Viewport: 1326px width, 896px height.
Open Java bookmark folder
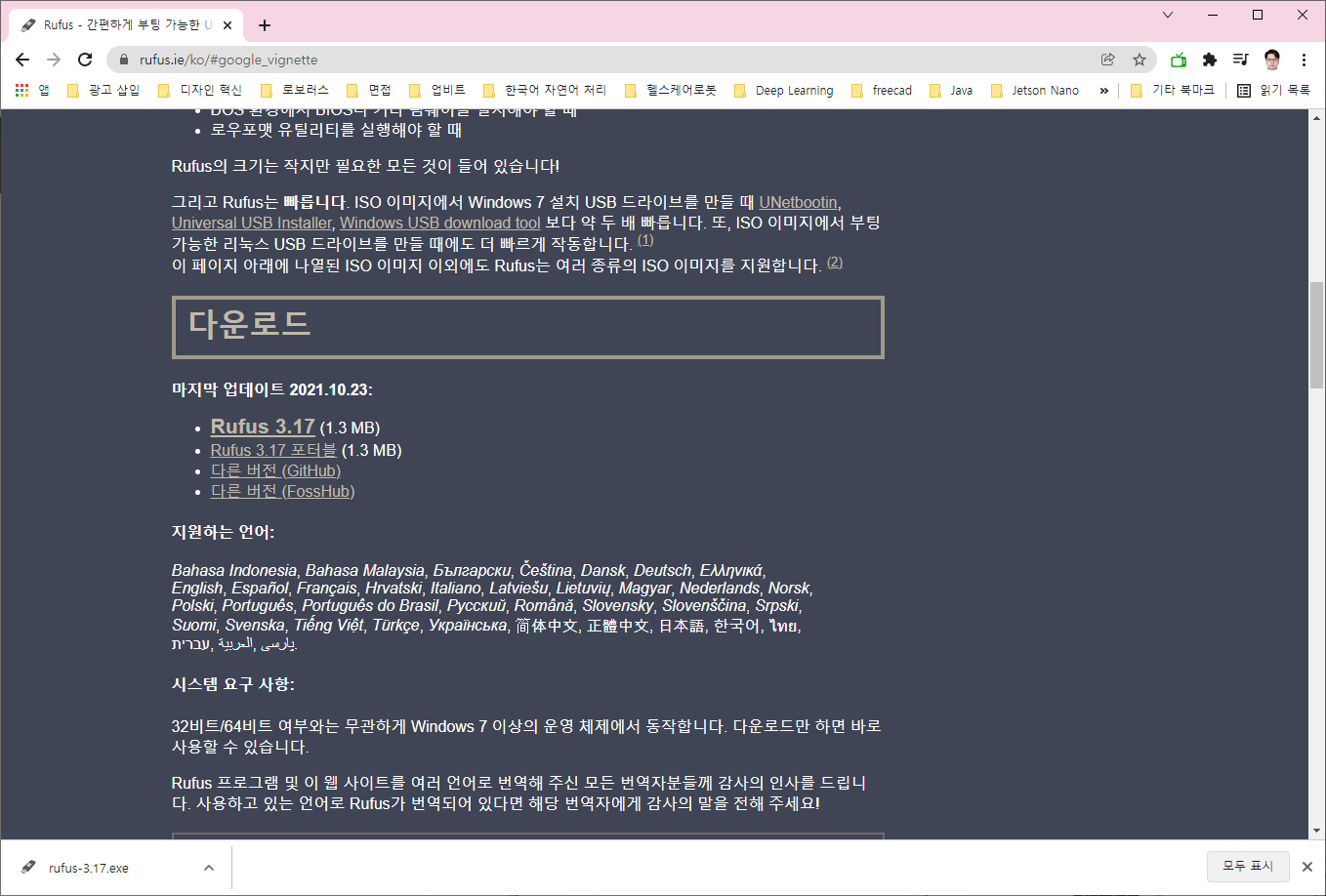[951, 90]
